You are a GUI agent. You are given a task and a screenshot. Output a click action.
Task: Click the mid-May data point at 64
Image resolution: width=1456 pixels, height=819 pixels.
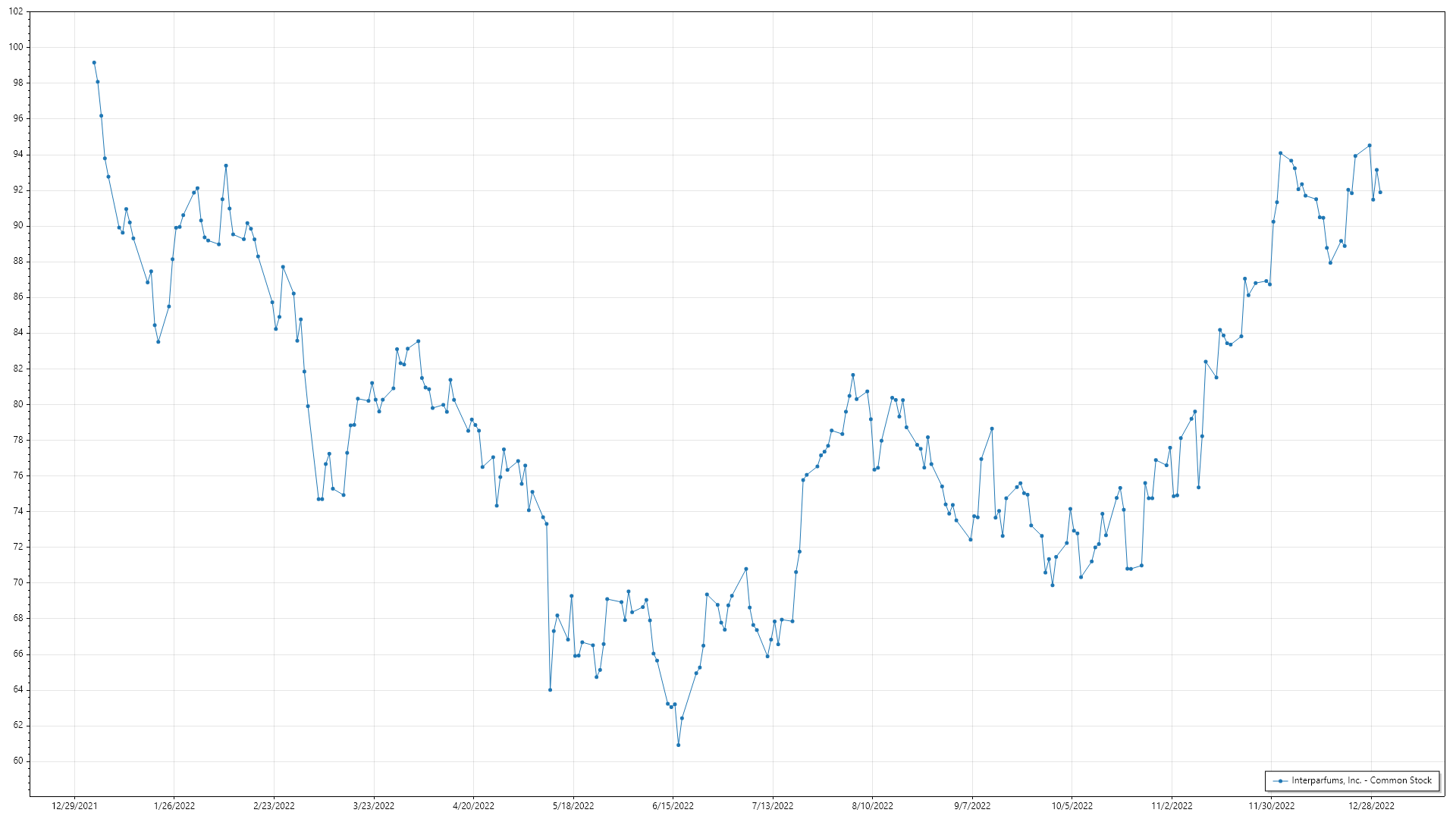click(550, 690)
